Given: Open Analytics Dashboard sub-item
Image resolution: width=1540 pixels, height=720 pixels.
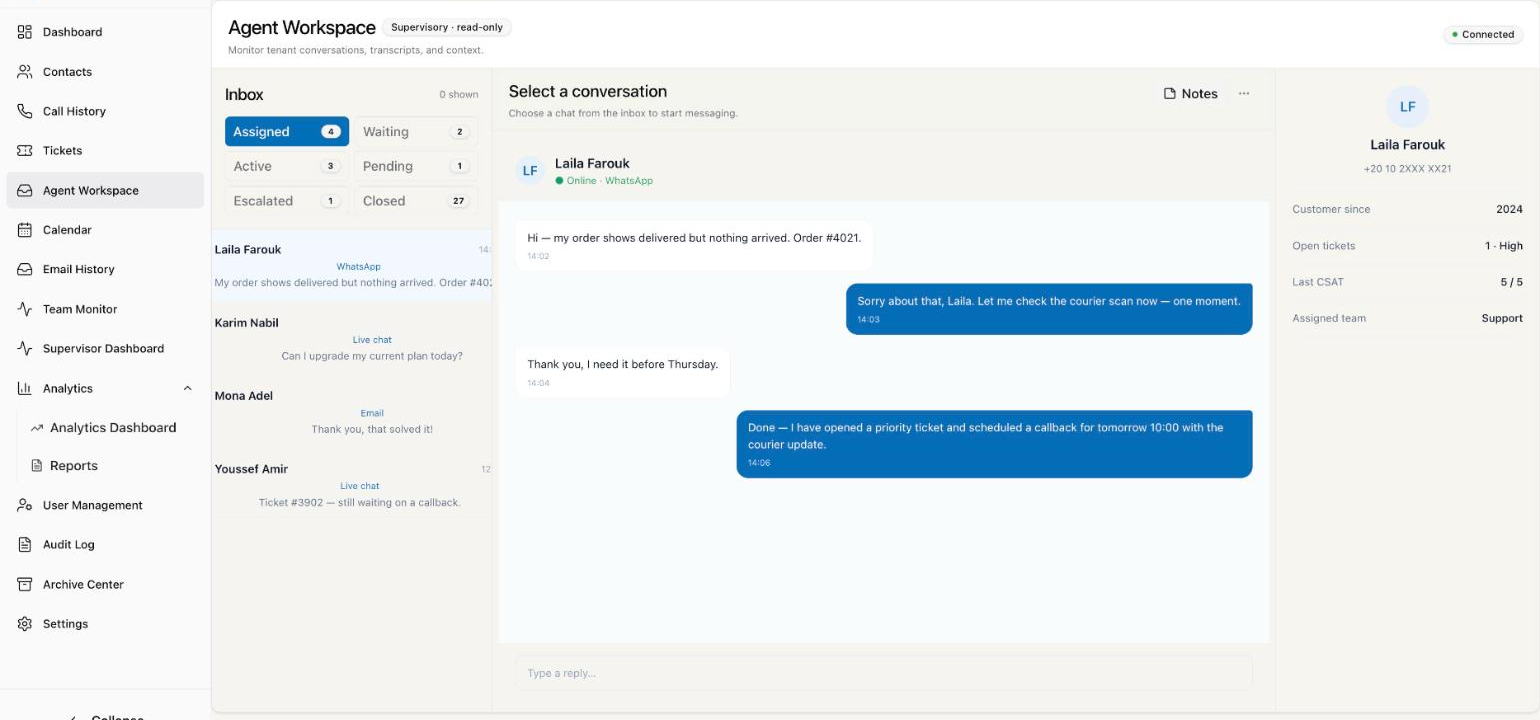Looking at the screenshot, I should click(x=112, y=428).
